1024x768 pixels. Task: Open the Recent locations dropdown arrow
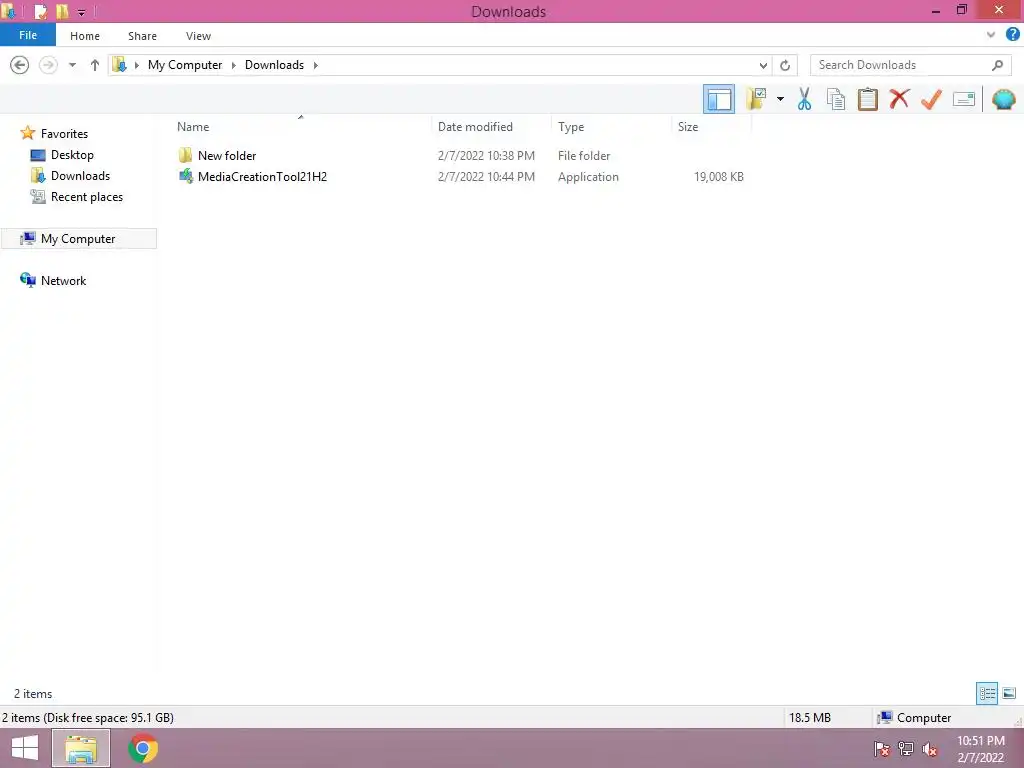72,65
